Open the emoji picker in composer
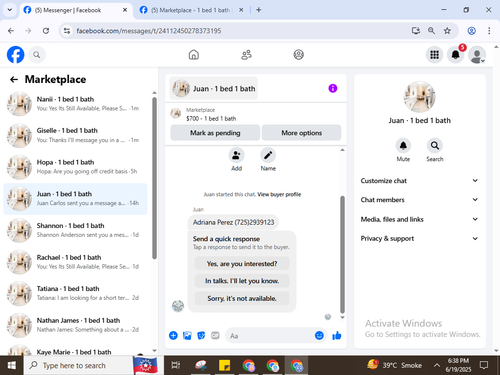 tap(319, 335)
